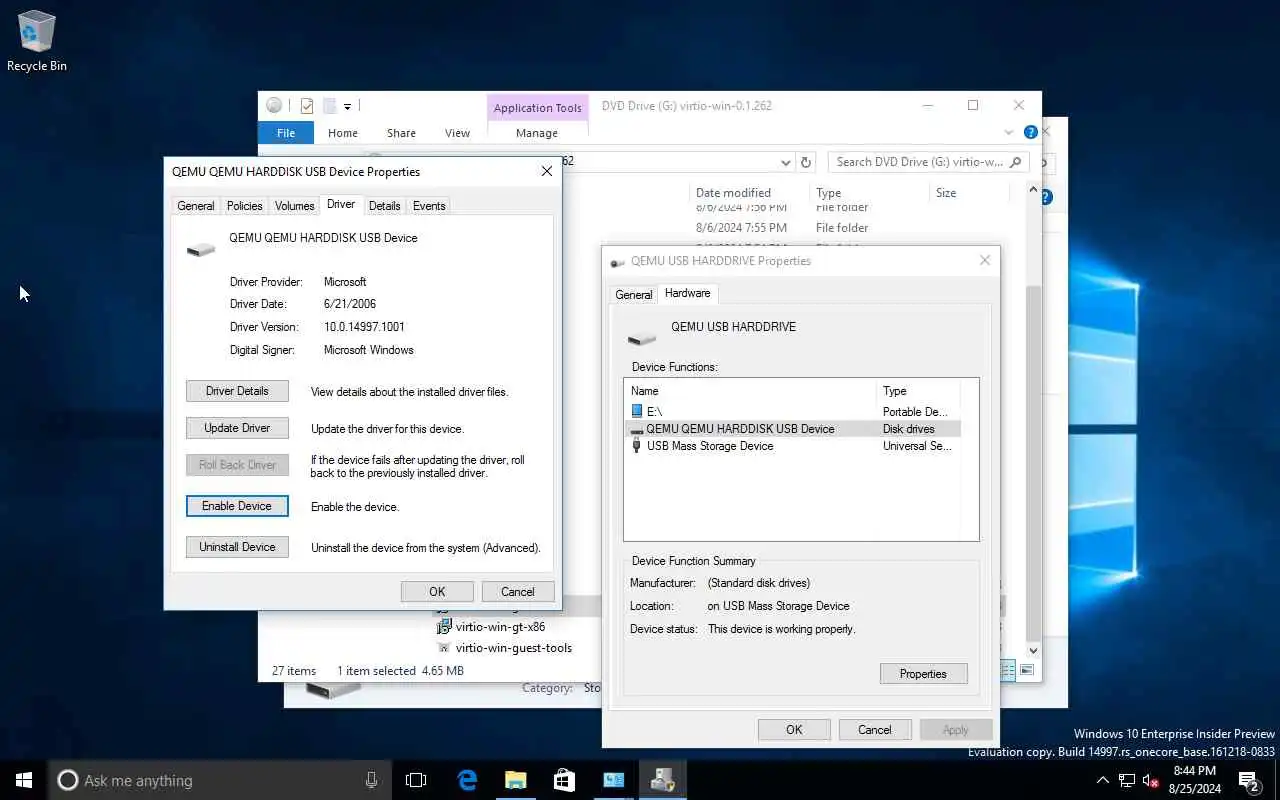The width and height of the screenshot is (1280, 800).
Task: Click the search magnifier icon in Explorer
Action: pyautogui.click(x=1016, y=161)
